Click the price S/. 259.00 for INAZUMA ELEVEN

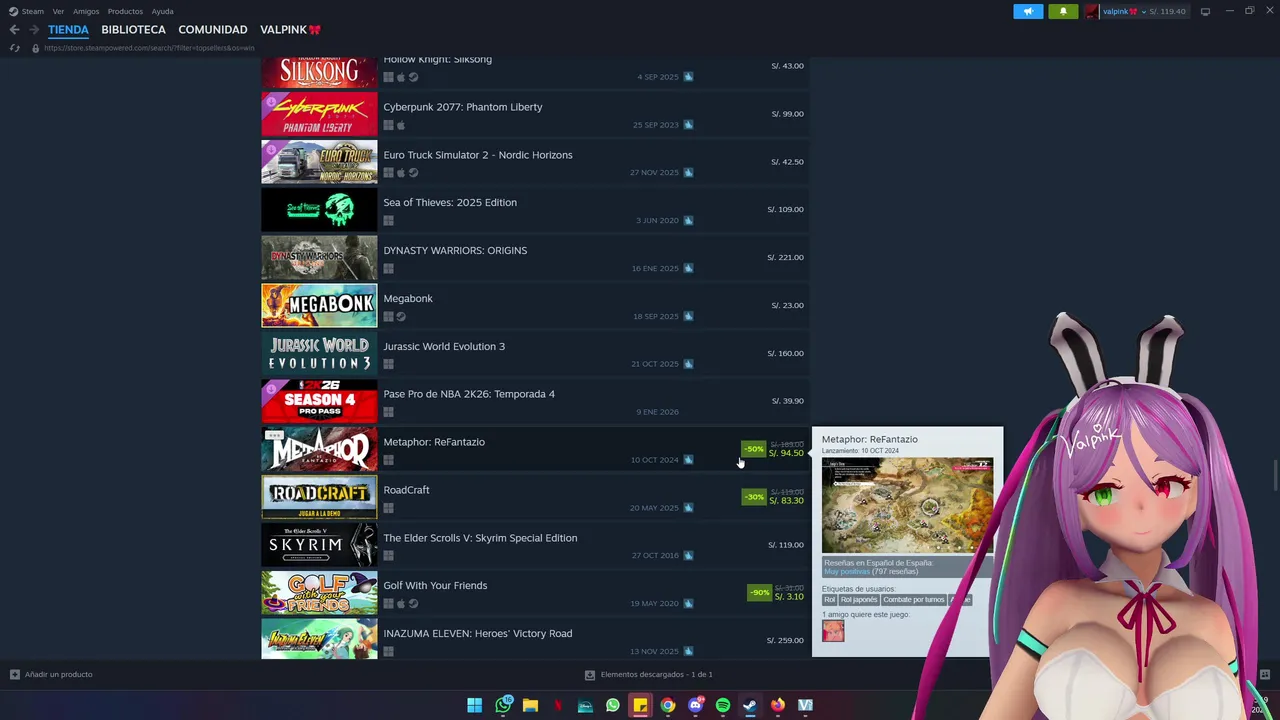tap(785, 641)
